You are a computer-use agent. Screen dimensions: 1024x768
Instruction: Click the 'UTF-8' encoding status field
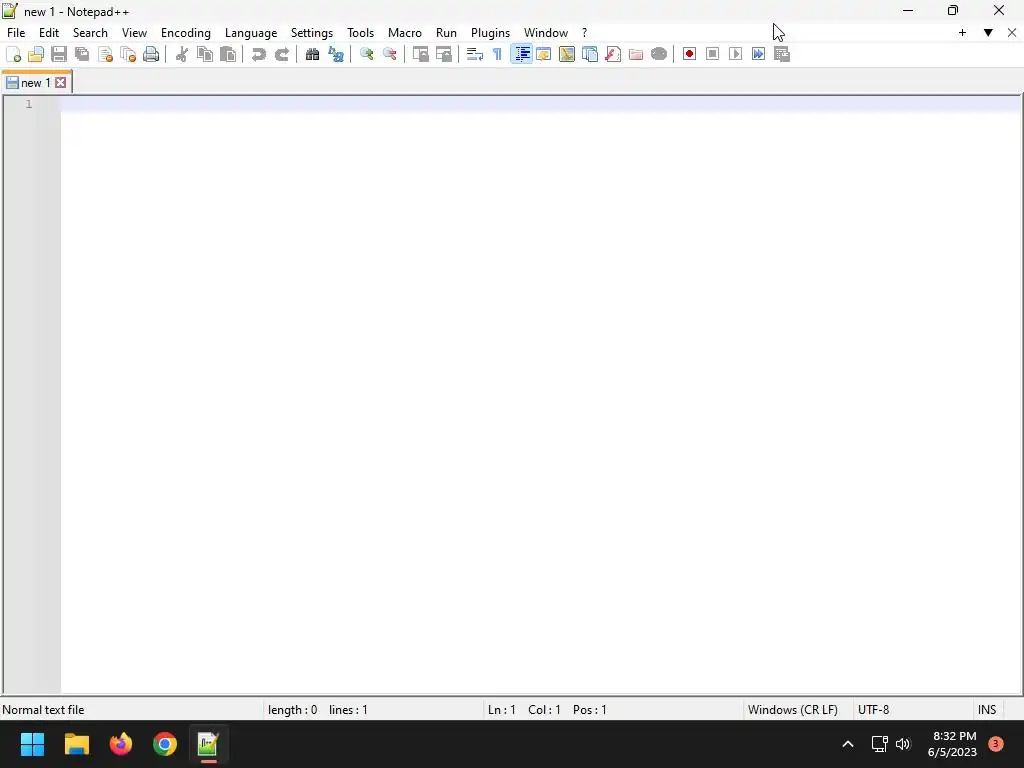pyautogui.click(x=873, y=710)
